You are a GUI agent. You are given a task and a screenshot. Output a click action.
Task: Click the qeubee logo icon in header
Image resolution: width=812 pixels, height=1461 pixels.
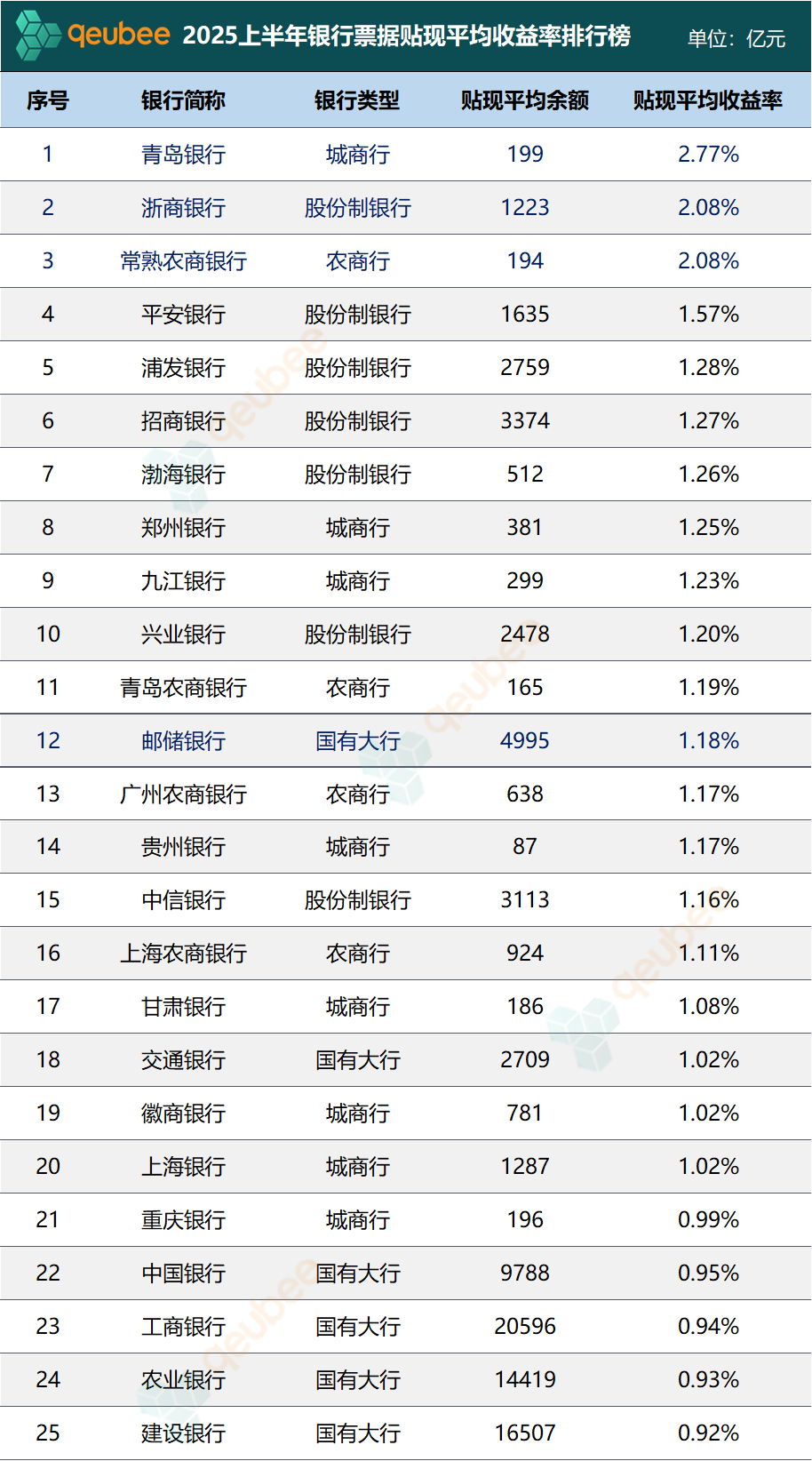[38, 36]
